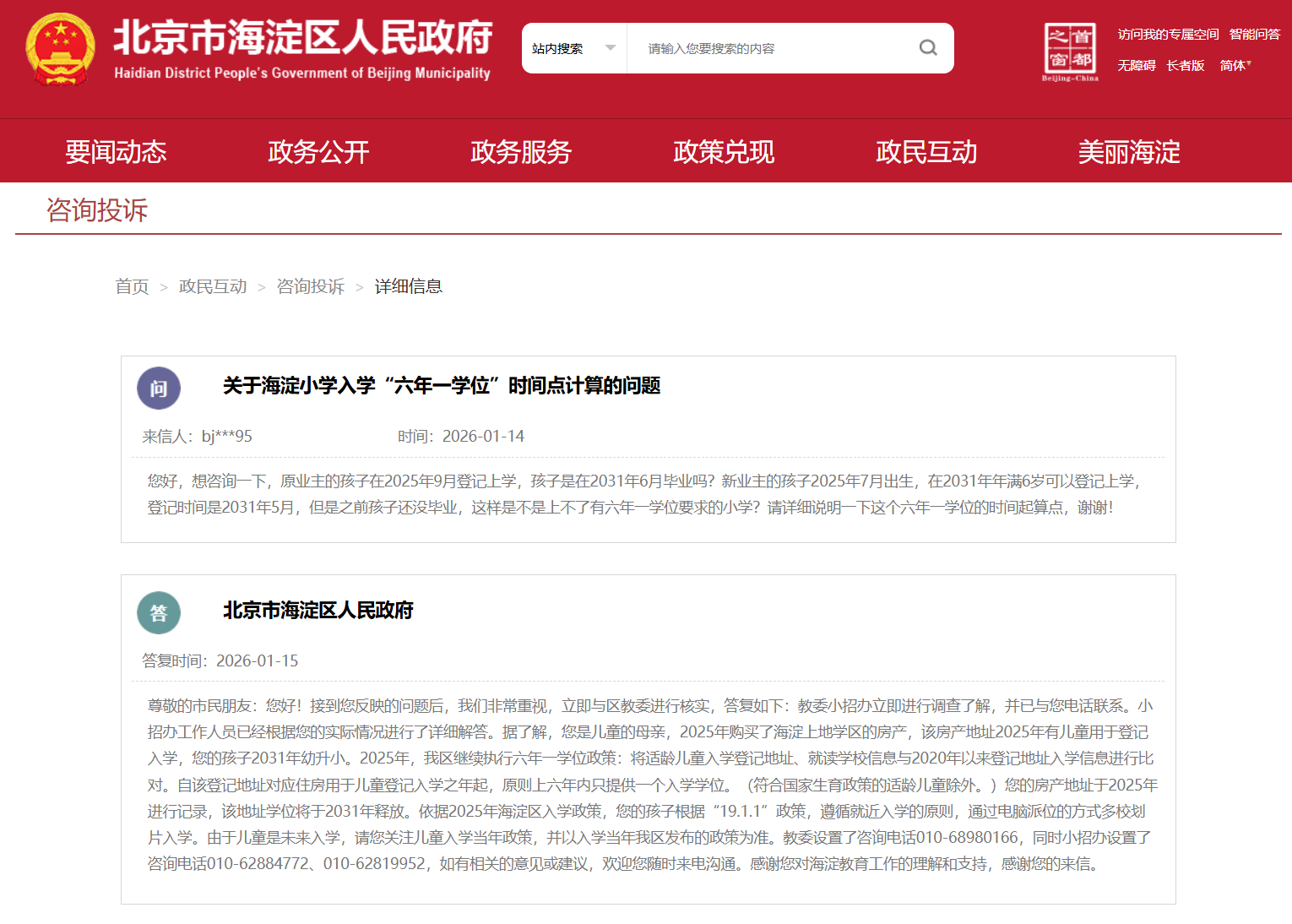Open the site search scope dropdown
The image size is (1292, 924).
pyautogui.click(x=574, y=48)
